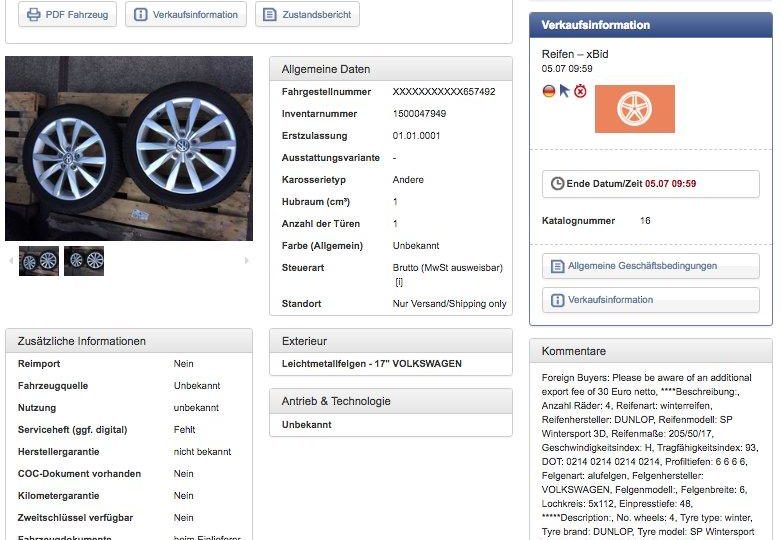Click the Standort value Nur Versand/Shipping only
The height and width of the screenshot is (540, 781).
pos(449,303)
